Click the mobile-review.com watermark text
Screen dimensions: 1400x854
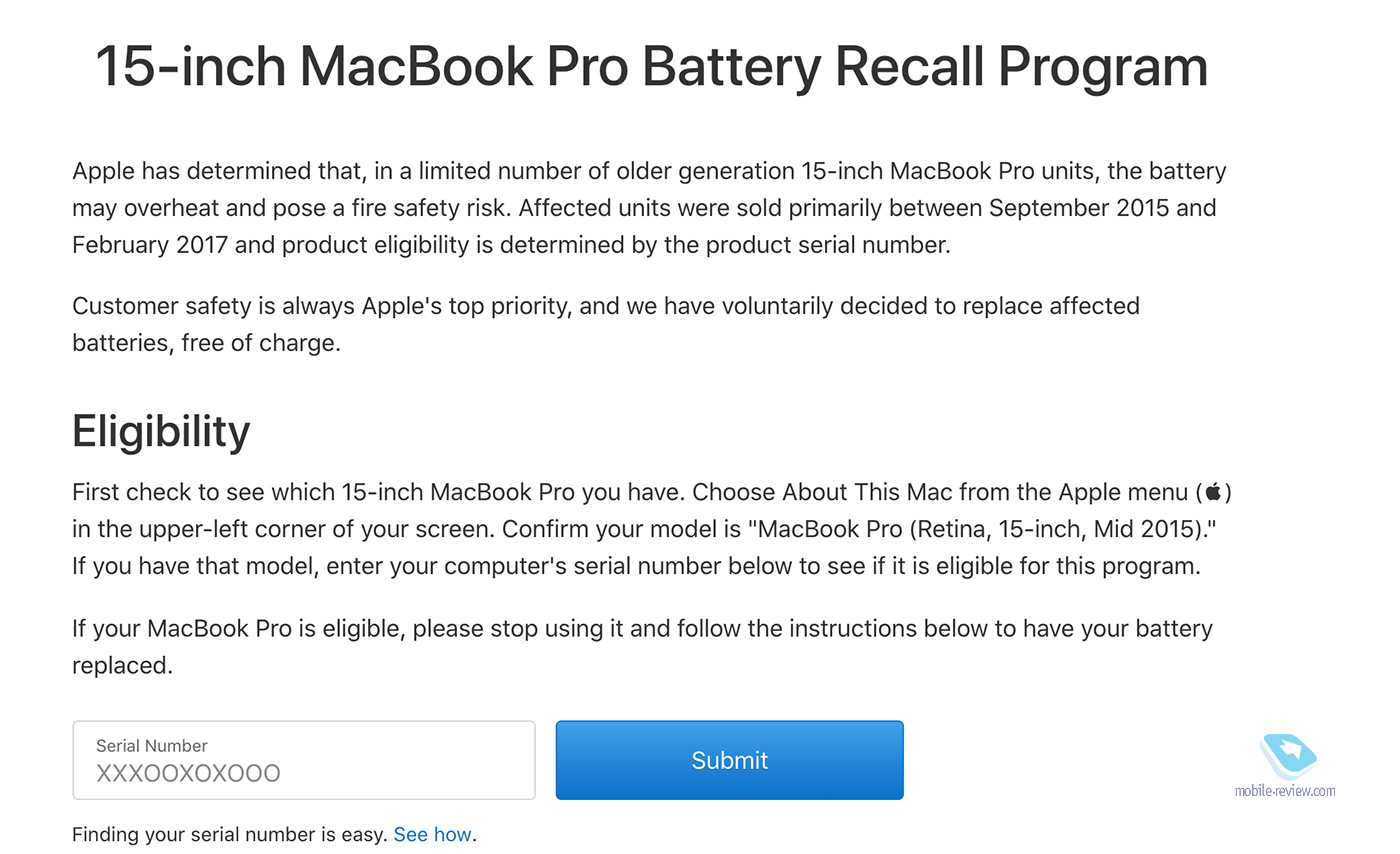coord(1286,791)
